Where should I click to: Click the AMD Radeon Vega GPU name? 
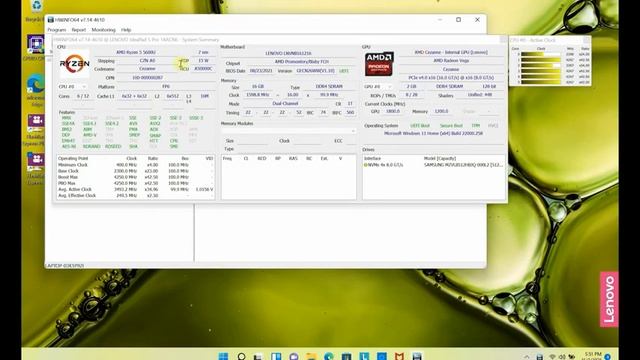coord(451,60)
